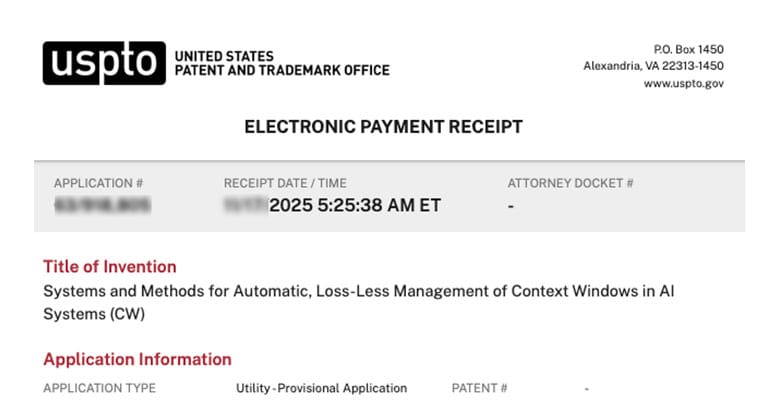Screen dimensions: 780x400
Task: Click the Alexandria, VA 22313-1450 line
Action: 653,67
